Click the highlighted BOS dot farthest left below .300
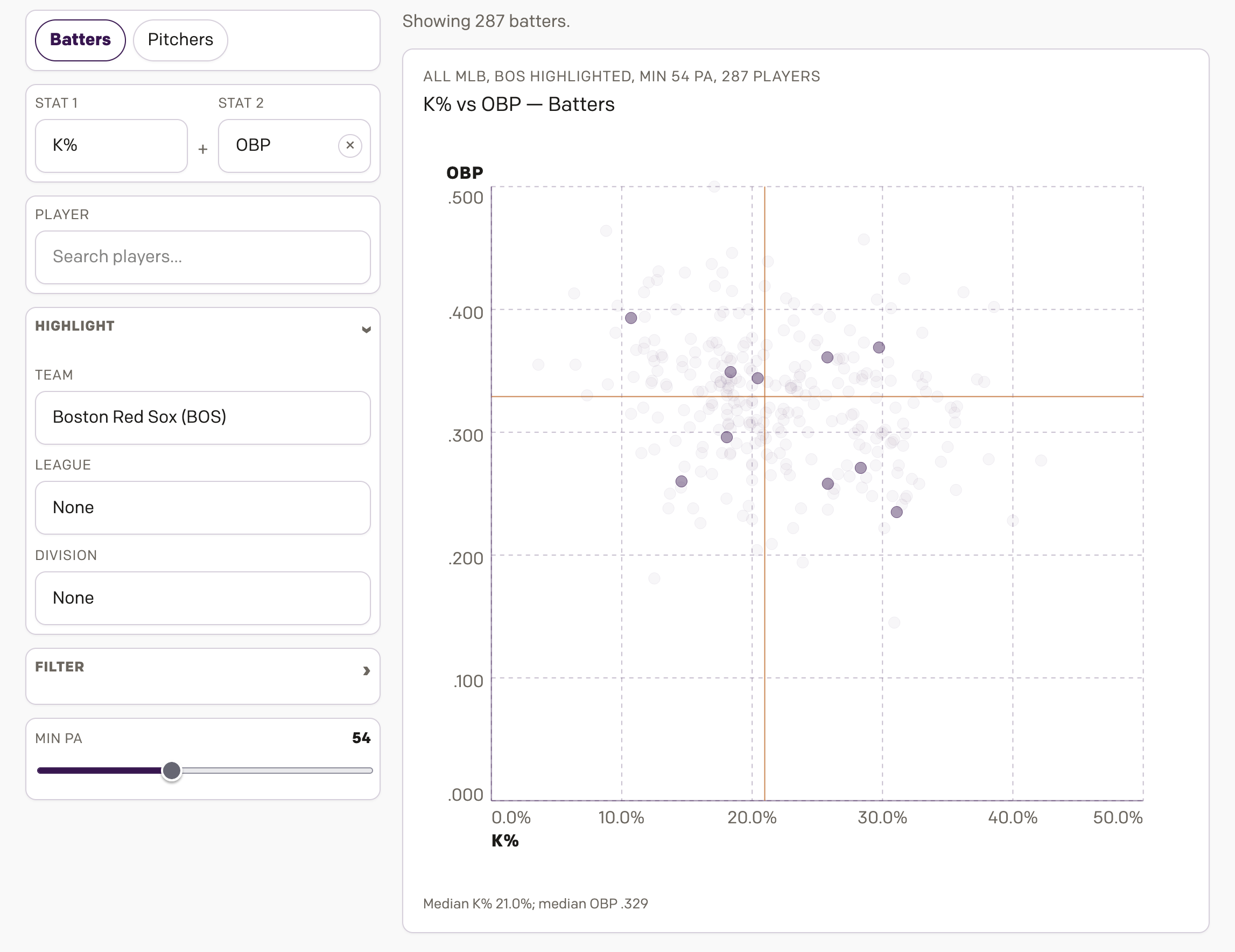Image resolution: width=1235 pixels, height=952 pixels. (x=681, y=481)
